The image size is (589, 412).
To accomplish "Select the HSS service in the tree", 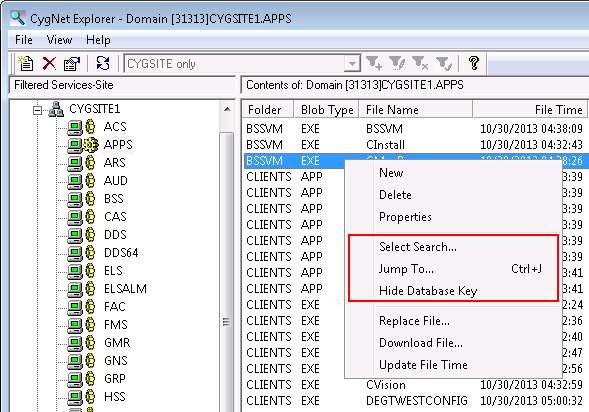I will pos(115,397).
